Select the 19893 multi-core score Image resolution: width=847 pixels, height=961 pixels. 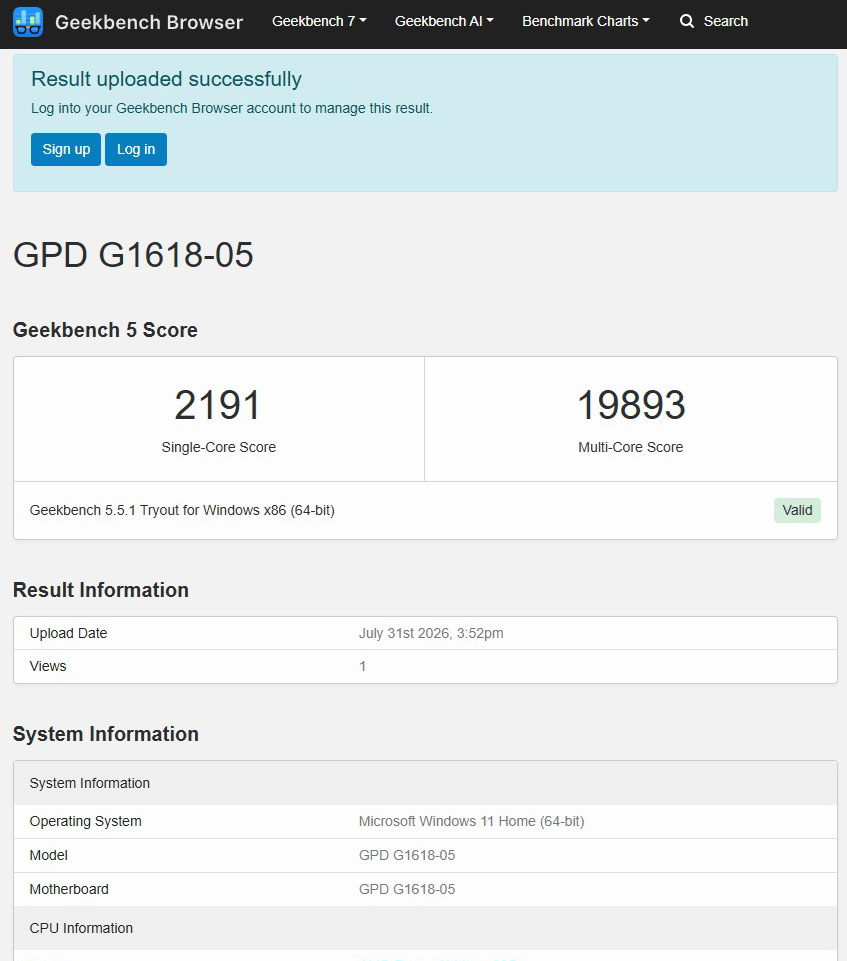631,405
